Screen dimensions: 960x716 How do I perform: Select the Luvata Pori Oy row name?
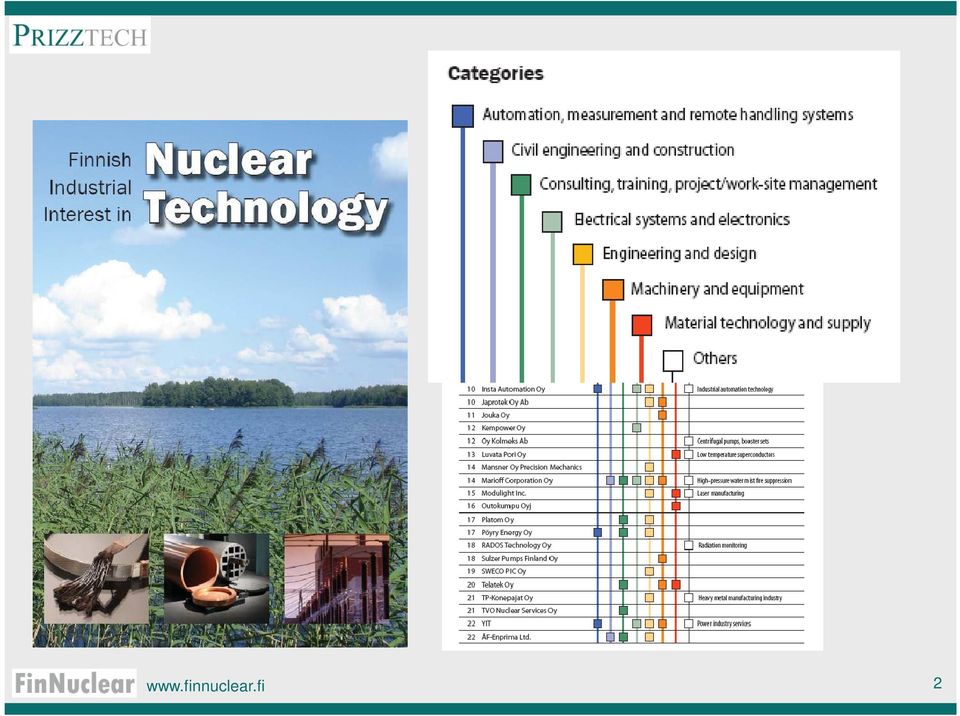(504, 454)
